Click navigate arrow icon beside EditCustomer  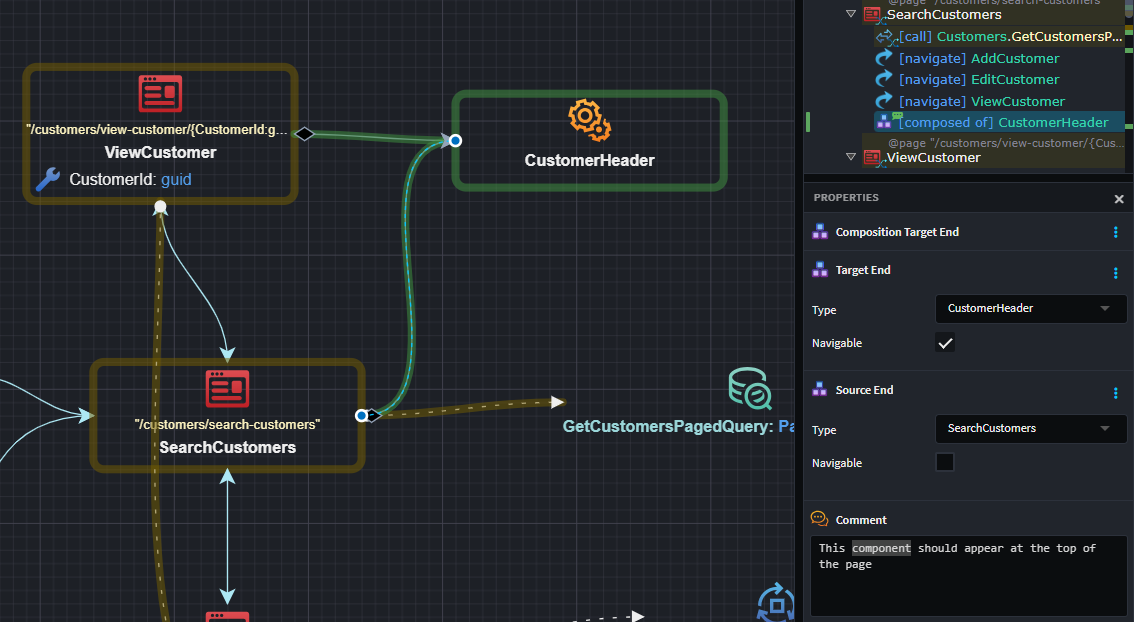pos(884,79)
